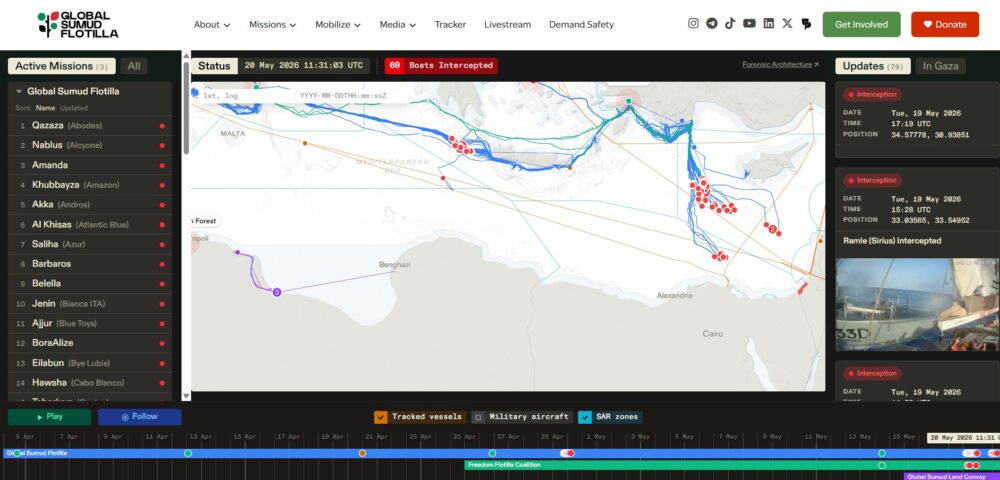Switch to the Updates tab
1000x480 pixels.
click(872, 66)
